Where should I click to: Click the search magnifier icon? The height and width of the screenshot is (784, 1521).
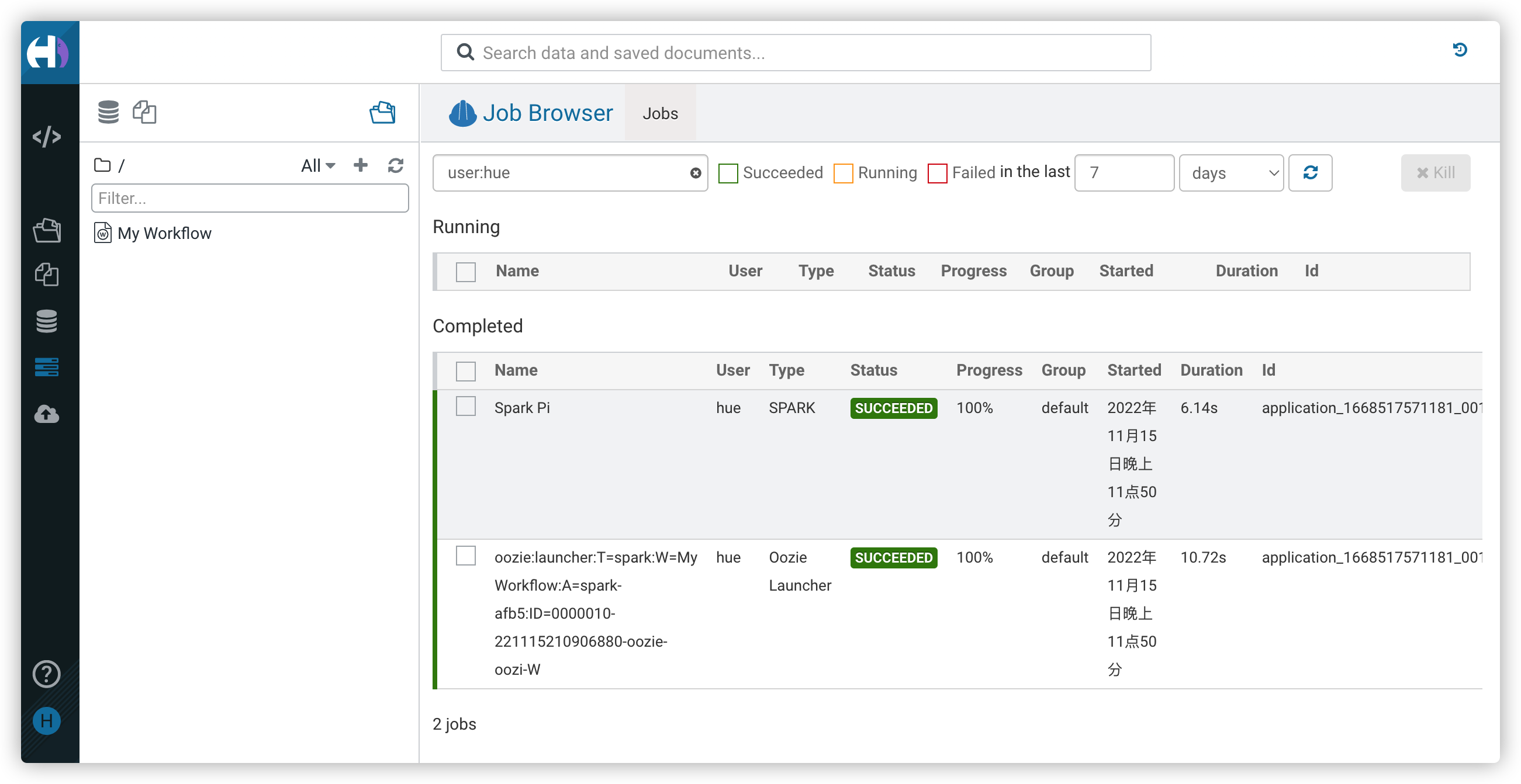(466, 53)
